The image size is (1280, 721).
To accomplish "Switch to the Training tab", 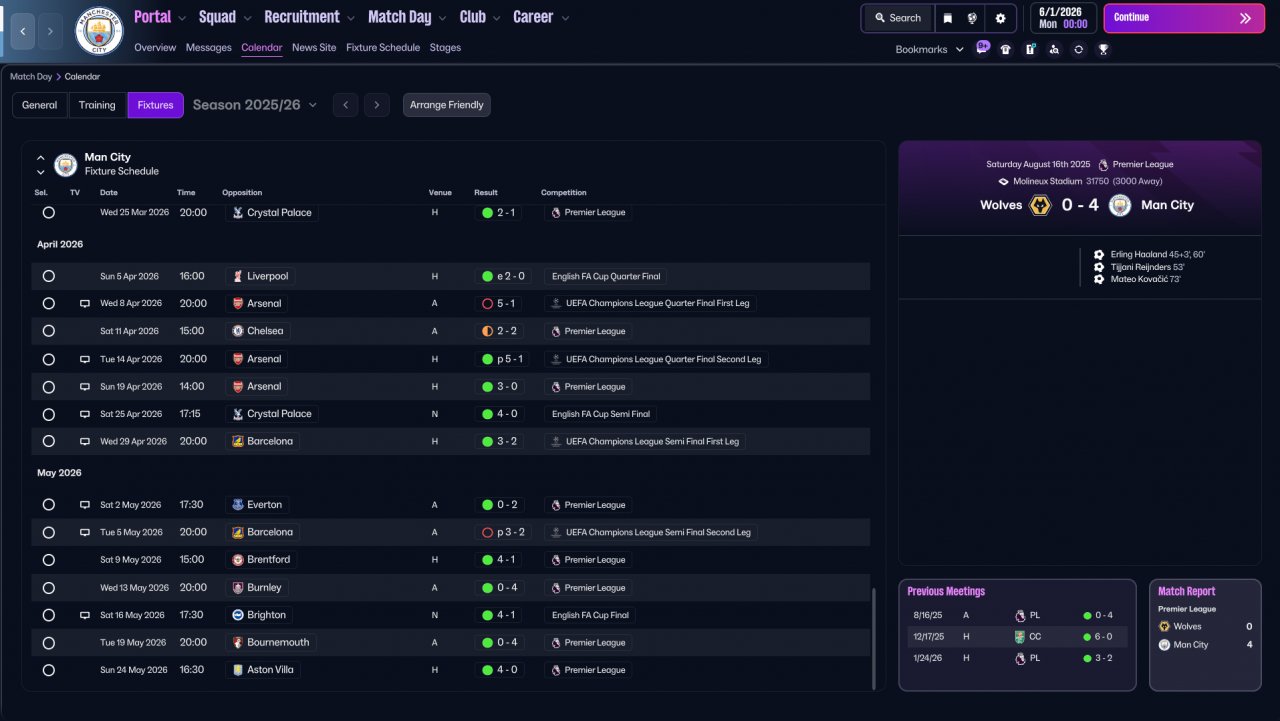I will (97, 105).
